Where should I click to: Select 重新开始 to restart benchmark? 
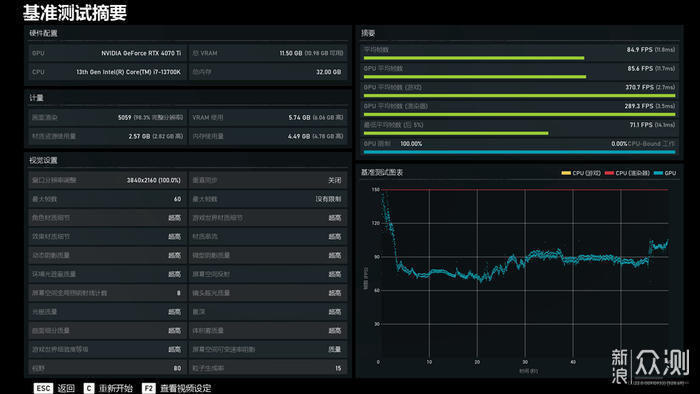[x=116, y=388]
